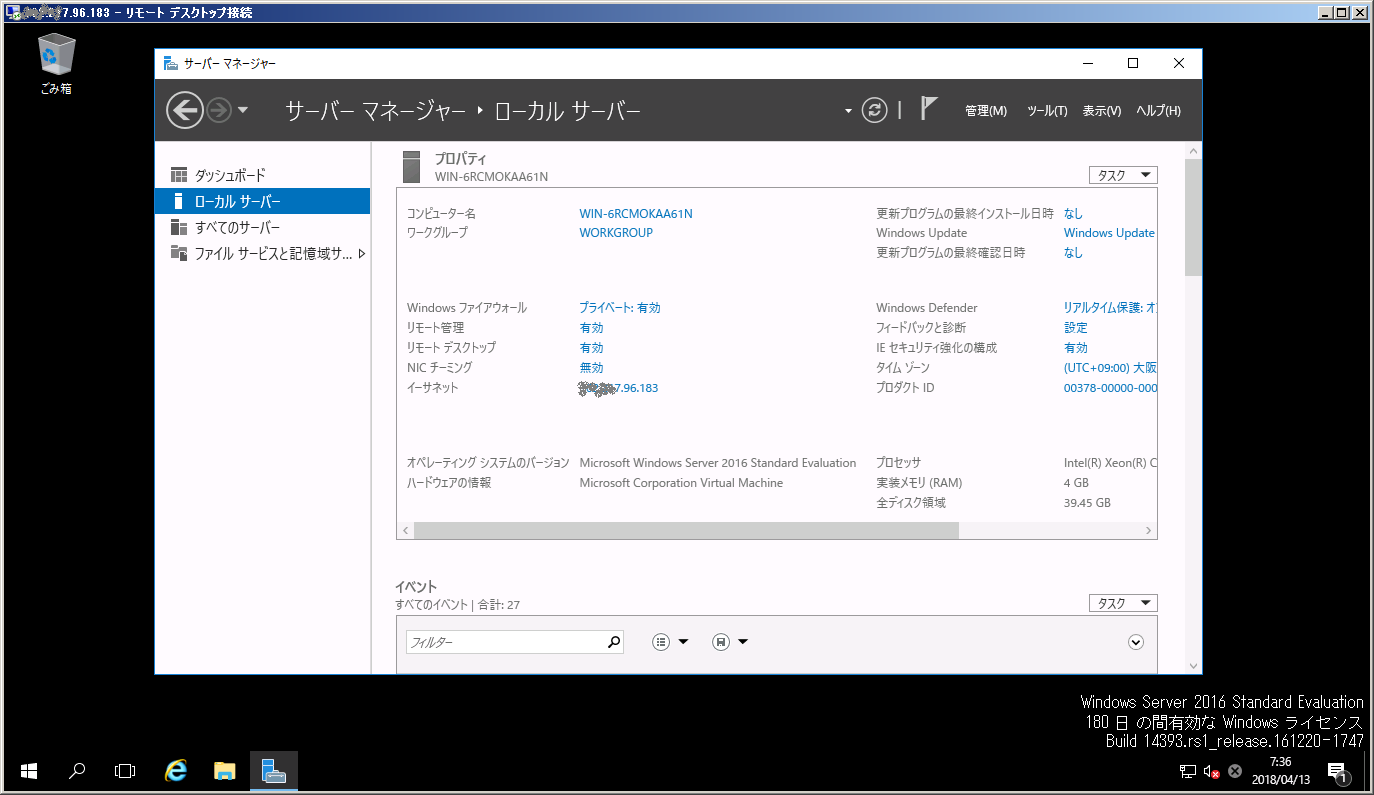Click the properties scrollbar right arrow

(x=1149, y=530)
